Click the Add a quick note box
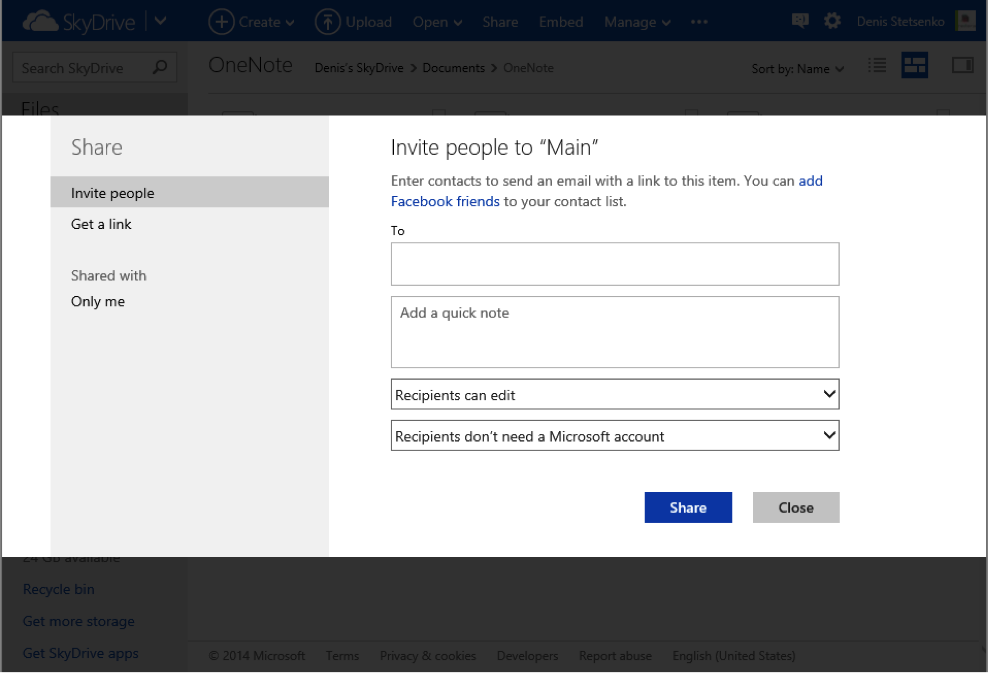 [x=615, y=332]
